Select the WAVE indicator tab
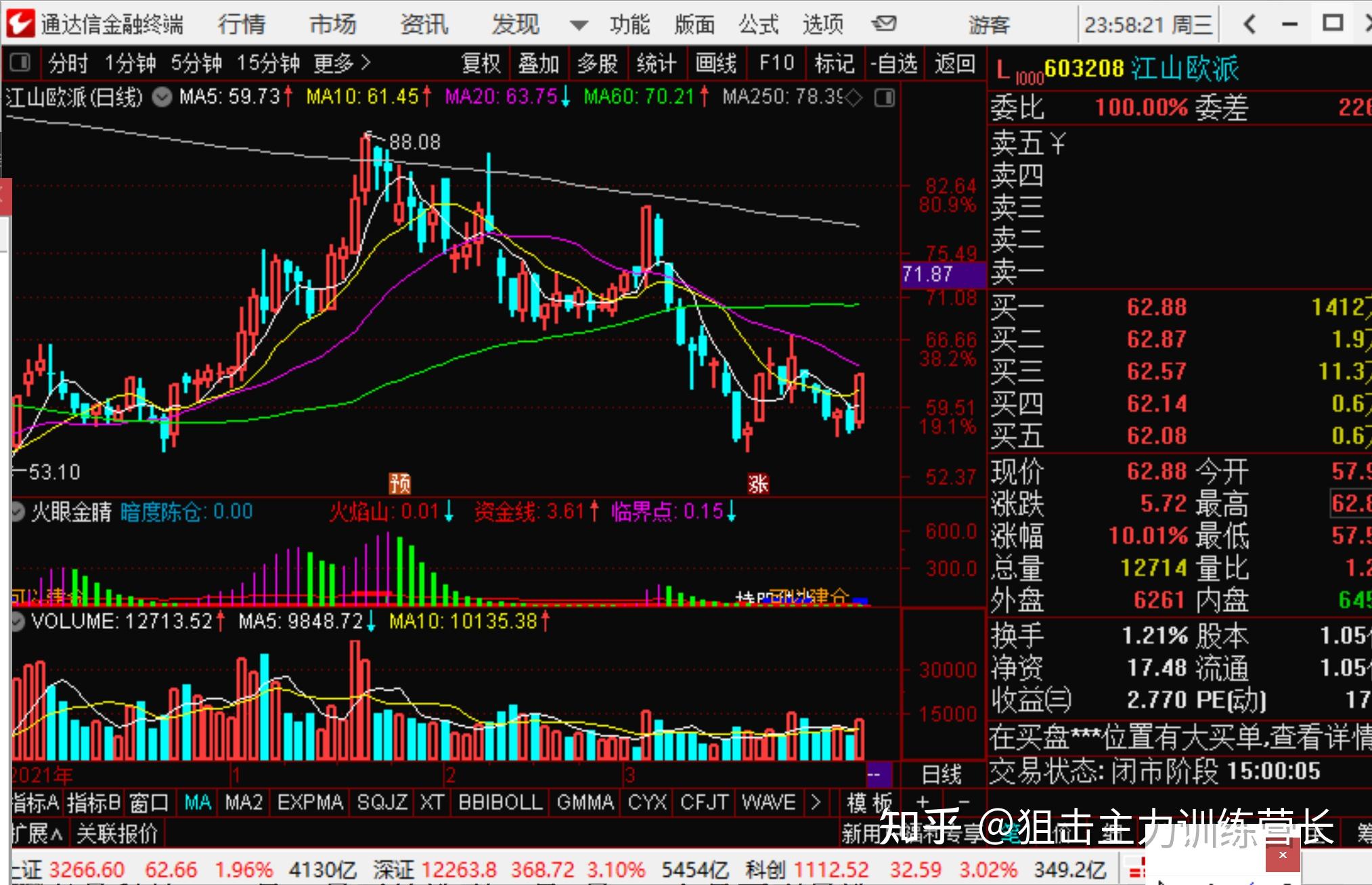The height and width of the screenshot is (885, 1372). (768, 803)
